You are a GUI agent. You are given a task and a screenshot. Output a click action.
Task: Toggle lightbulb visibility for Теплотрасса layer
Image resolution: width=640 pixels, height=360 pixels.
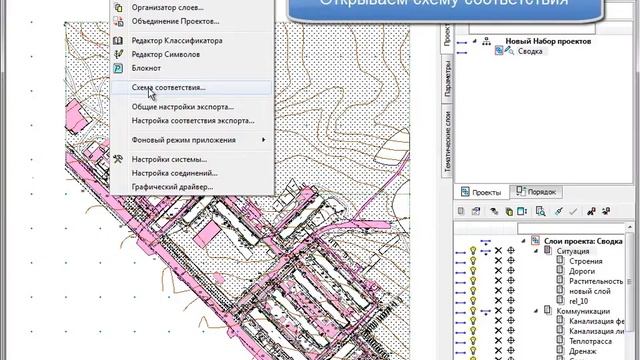coord(473,341)
